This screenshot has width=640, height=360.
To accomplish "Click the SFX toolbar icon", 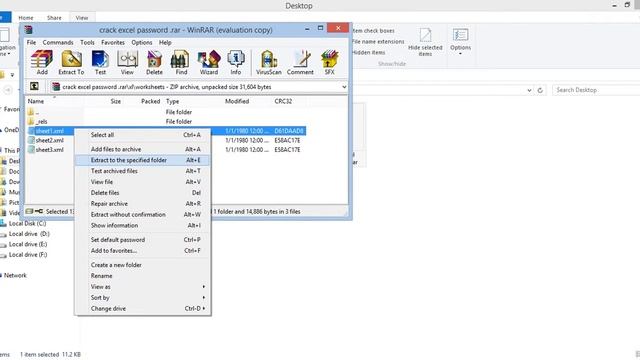I will 329,62.
